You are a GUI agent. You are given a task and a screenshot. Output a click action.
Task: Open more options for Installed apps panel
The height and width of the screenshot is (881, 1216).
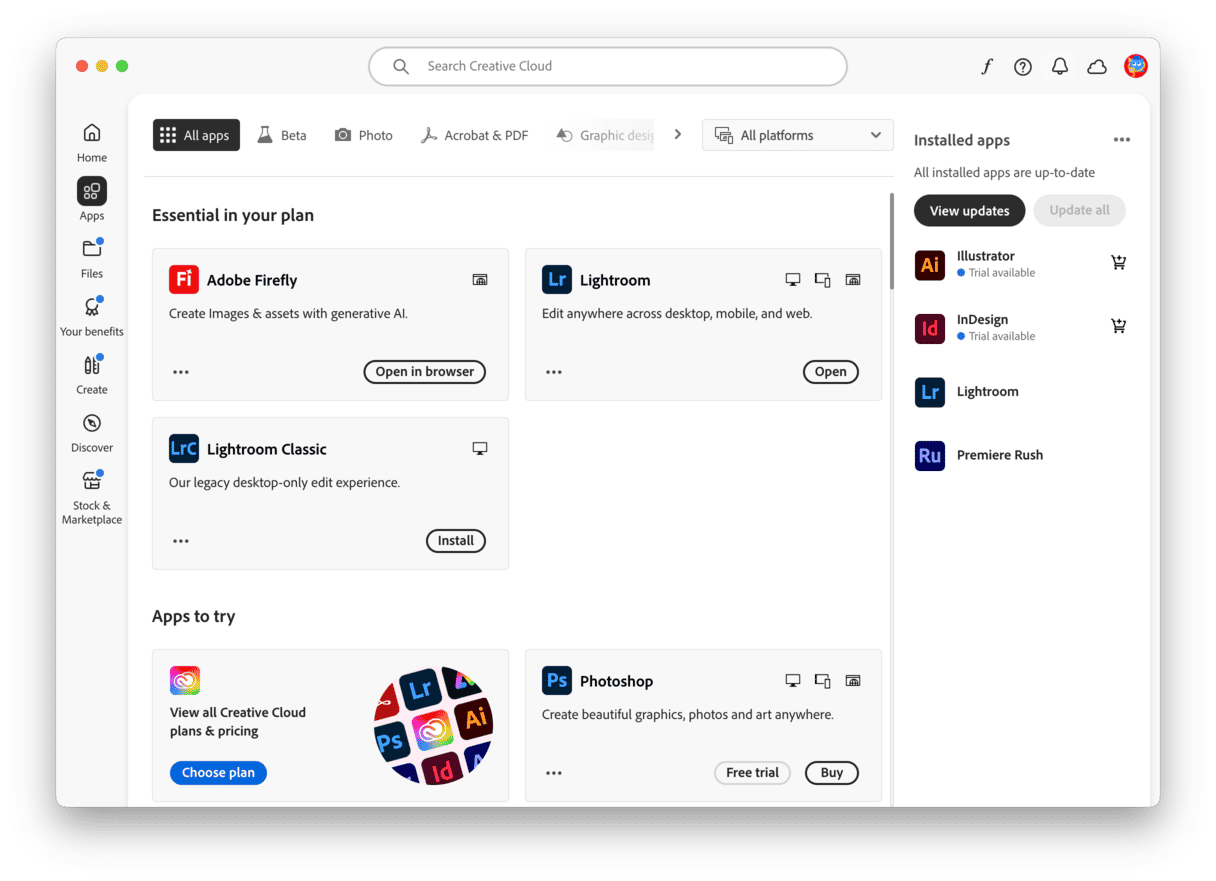[1122, 140]
